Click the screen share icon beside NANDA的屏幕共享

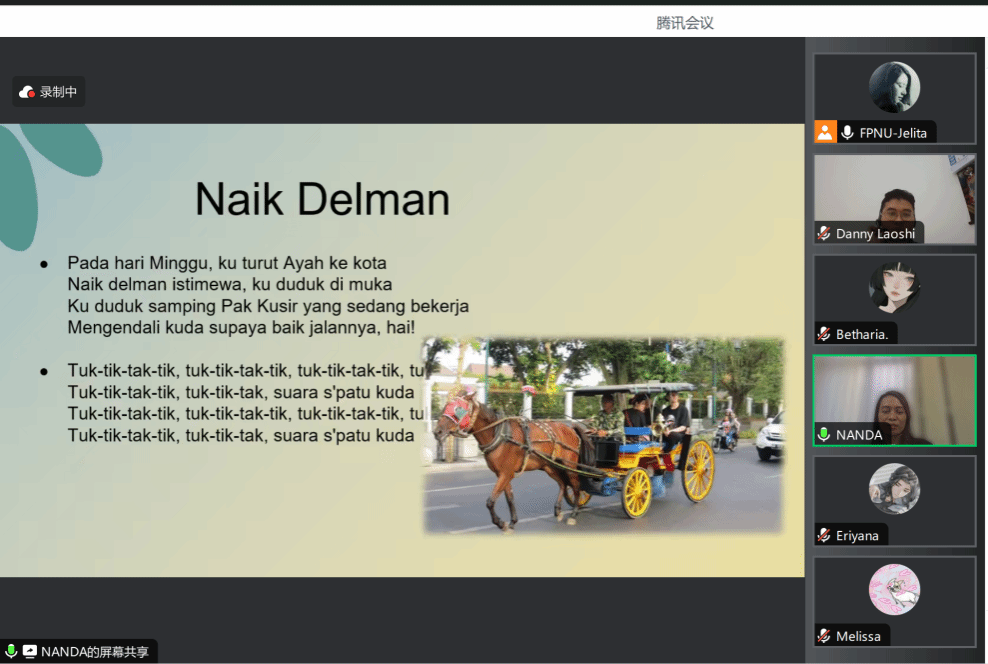click(x=30, y=652)
